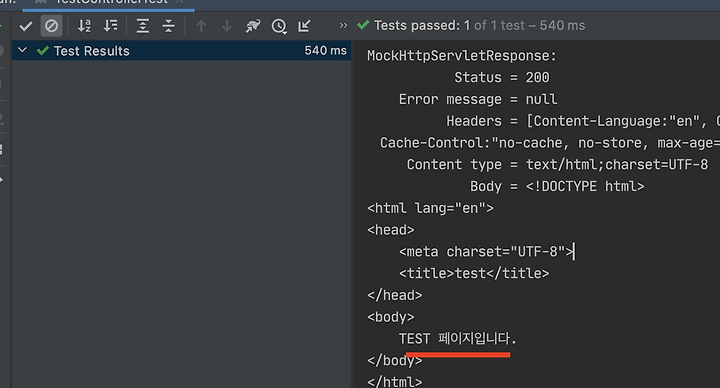Close the TestControllerTest run tab
Viewport: 720px width, 388px height.
tap(180, 1)
